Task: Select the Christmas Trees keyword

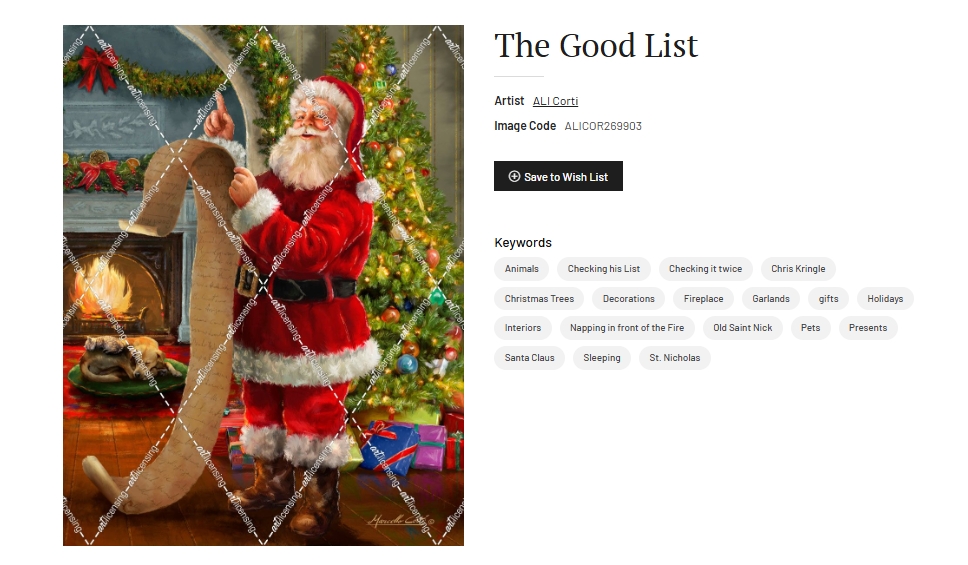Action: click(x=539, y=298)
